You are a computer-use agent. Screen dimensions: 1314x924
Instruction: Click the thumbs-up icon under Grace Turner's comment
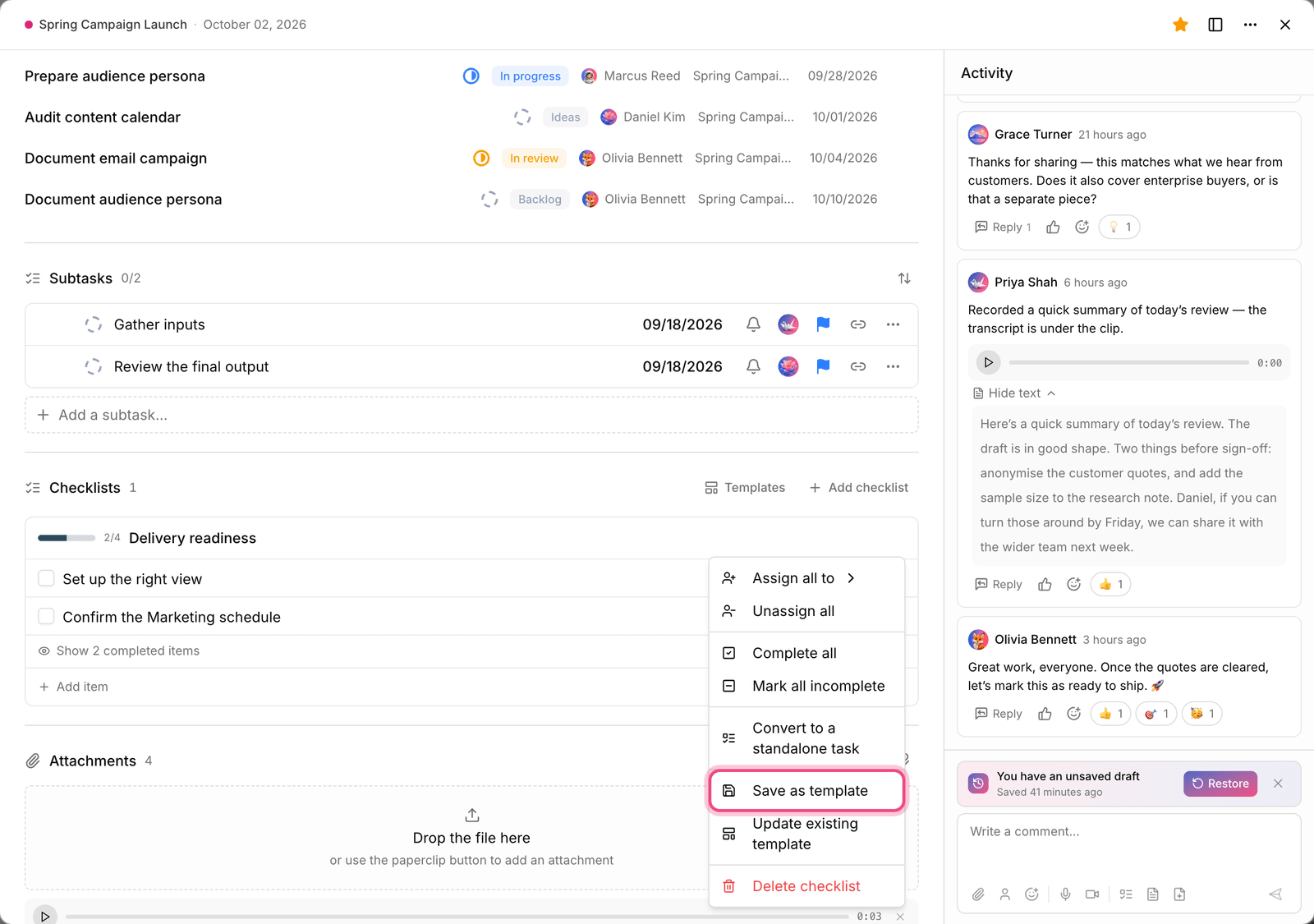coord(1053,228)
